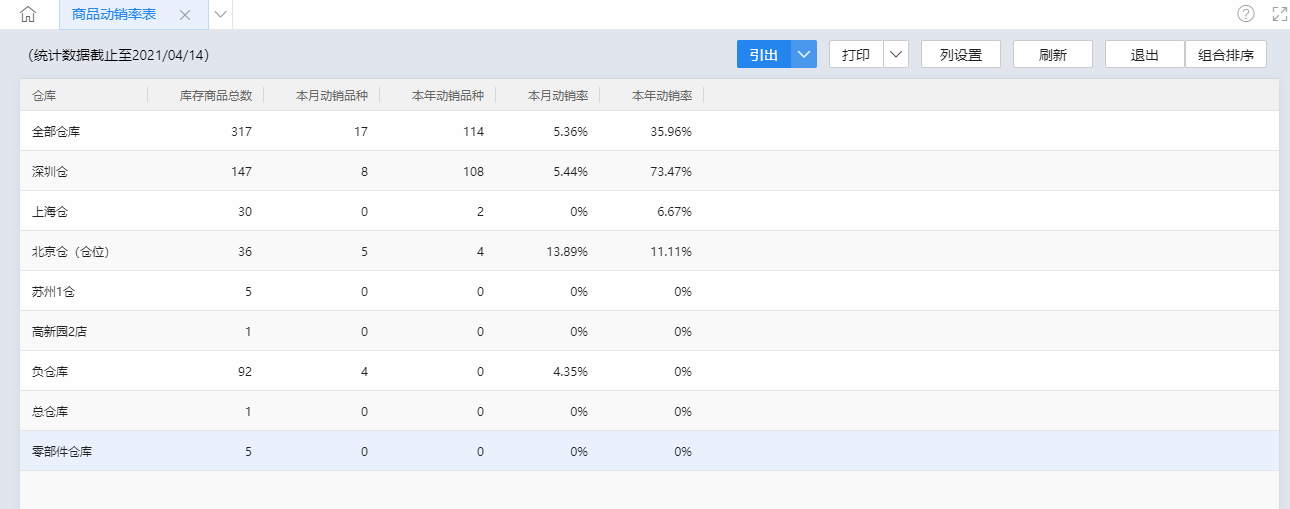Open the 打印 print dropdown arrow
This screenshot has height=509, width=1290.
896,55
